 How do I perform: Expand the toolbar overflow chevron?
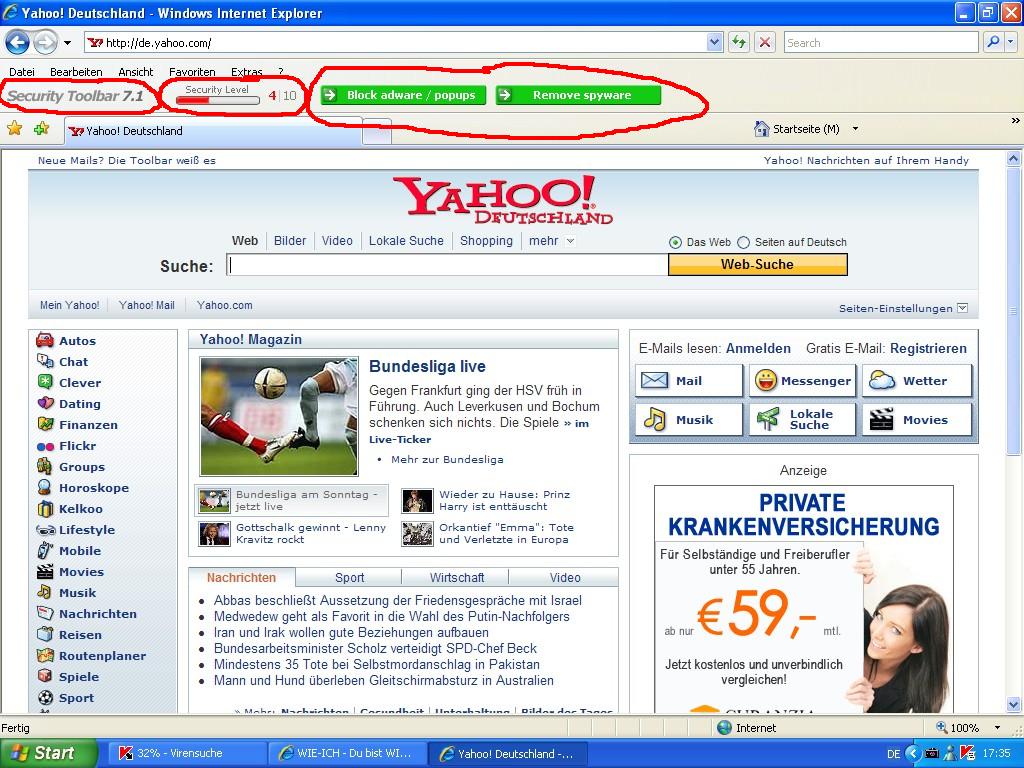click(1016, 121)
